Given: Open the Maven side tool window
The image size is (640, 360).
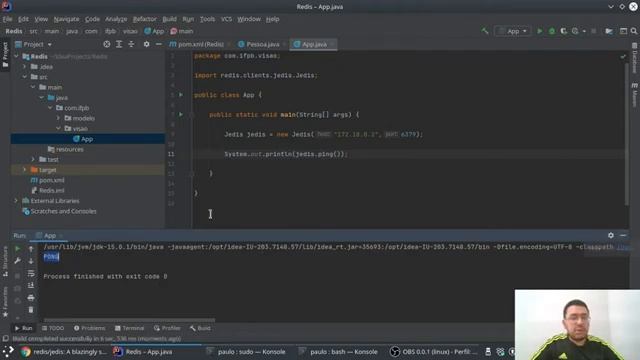Looking at the screenshot, I should point(635,95).
